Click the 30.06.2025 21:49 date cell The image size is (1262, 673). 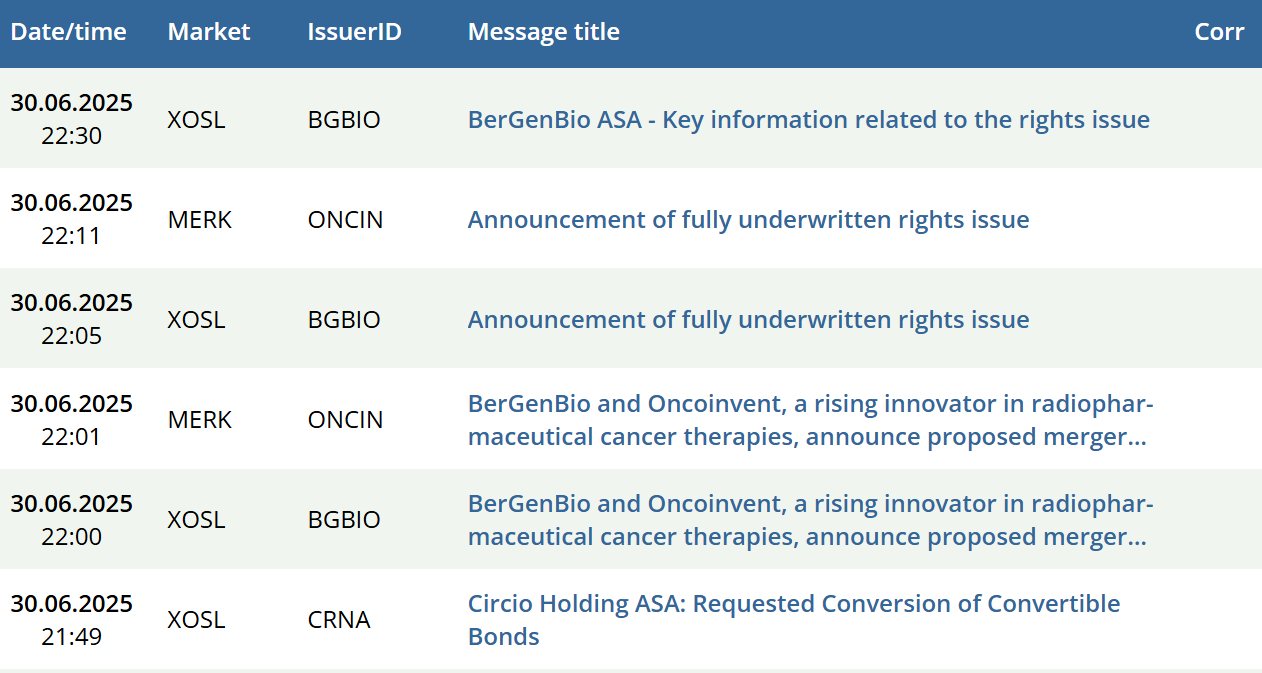click(x=72, y=620)
